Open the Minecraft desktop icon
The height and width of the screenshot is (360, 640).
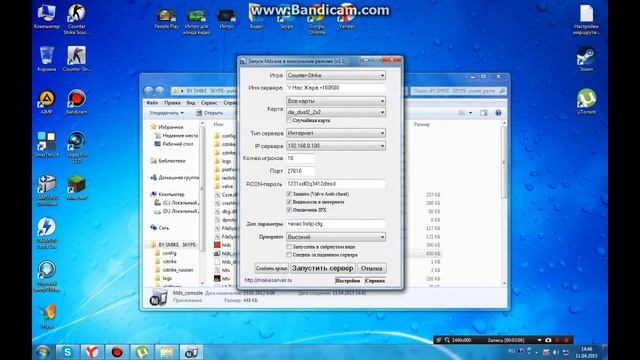coord(76,188)
